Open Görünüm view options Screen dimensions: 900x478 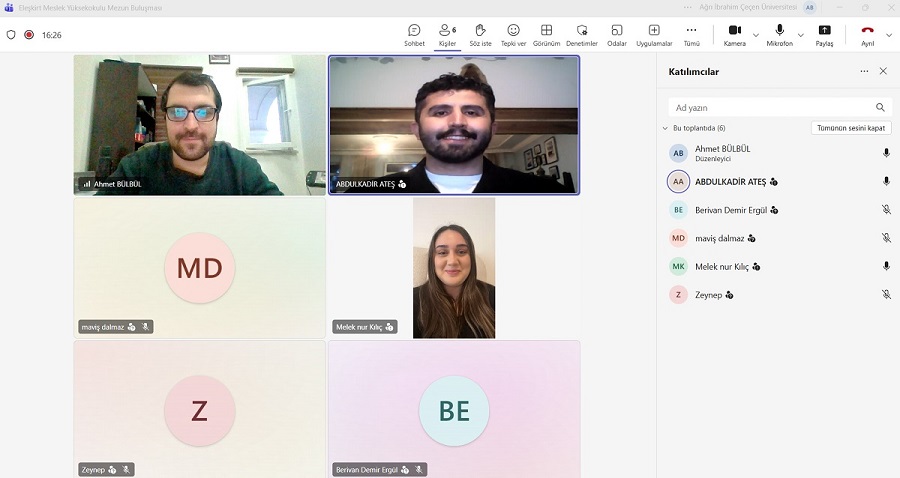(546, 35)
